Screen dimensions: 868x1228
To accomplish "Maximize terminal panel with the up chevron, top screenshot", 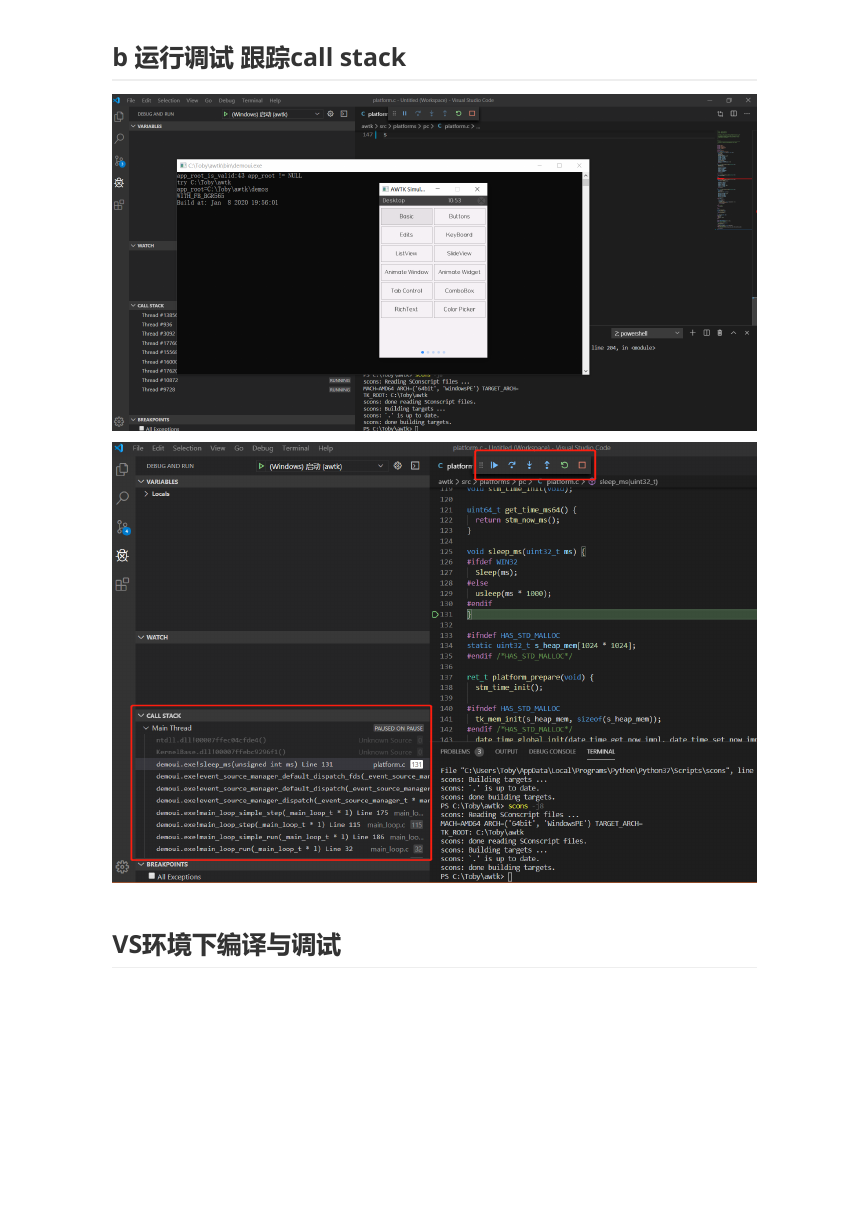I will [x=733, y=333].
